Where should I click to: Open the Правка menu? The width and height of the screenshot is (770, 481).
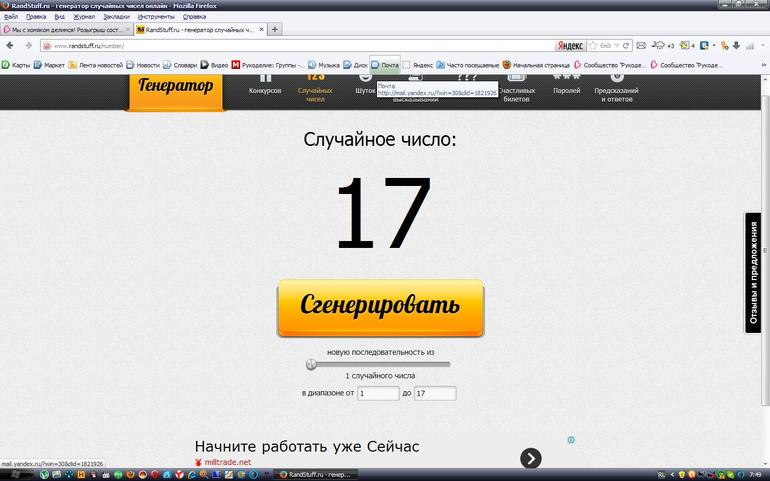tap(36, 17)
